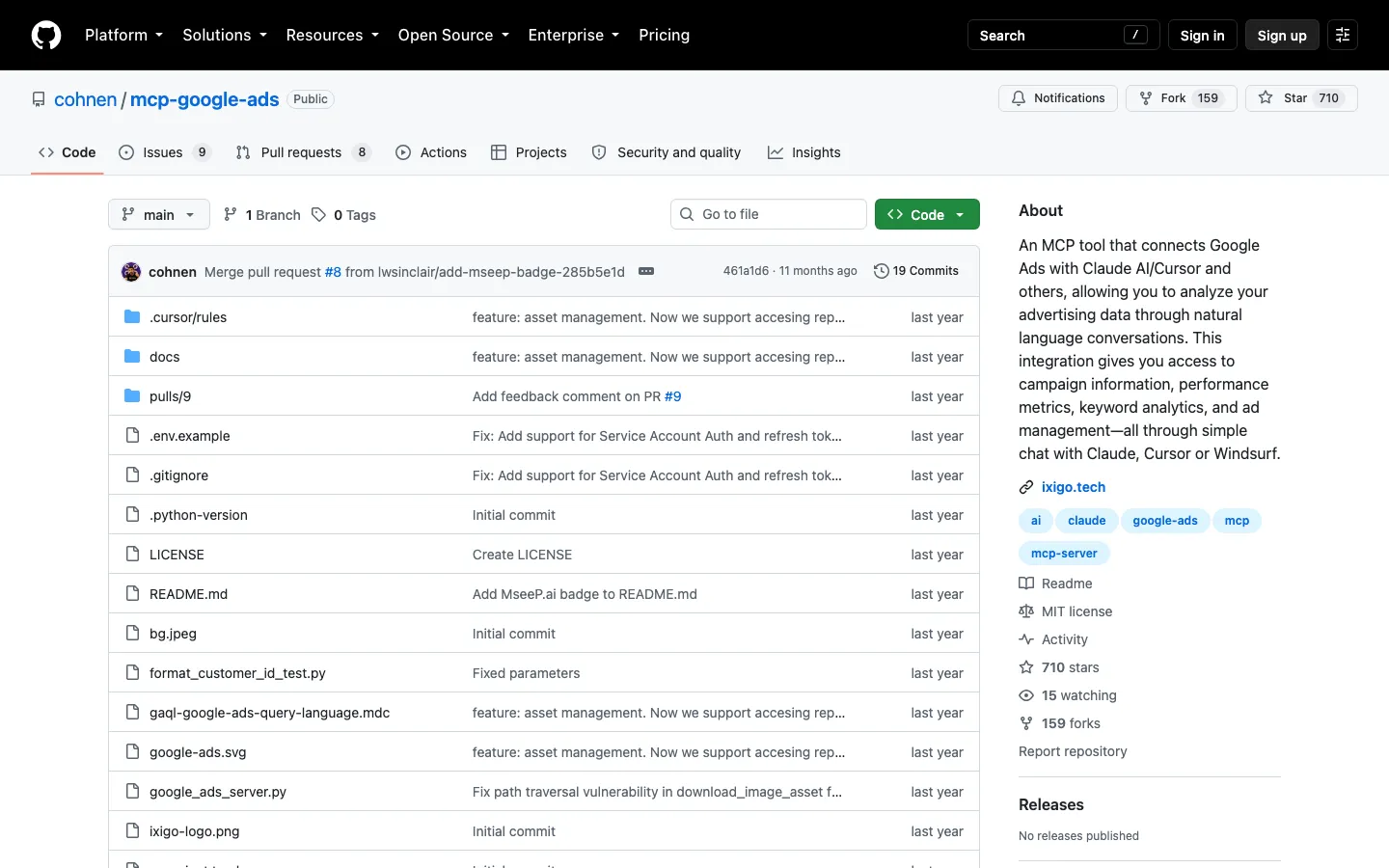1389x868 pixels.
Task: Click the file icon beside google-ads.svg
Action: [x=132, y=752]
